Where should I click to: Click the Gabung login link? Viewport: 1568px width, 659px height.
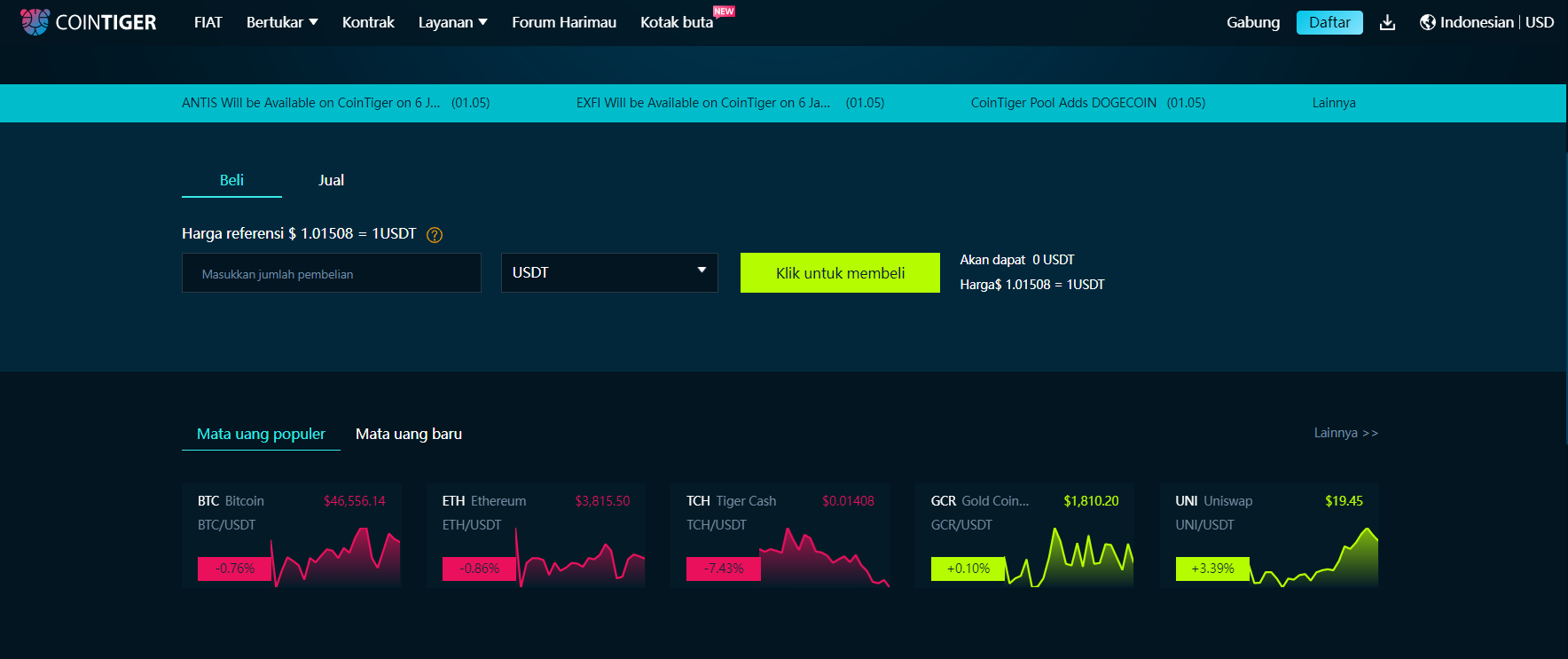point(1253,22)
